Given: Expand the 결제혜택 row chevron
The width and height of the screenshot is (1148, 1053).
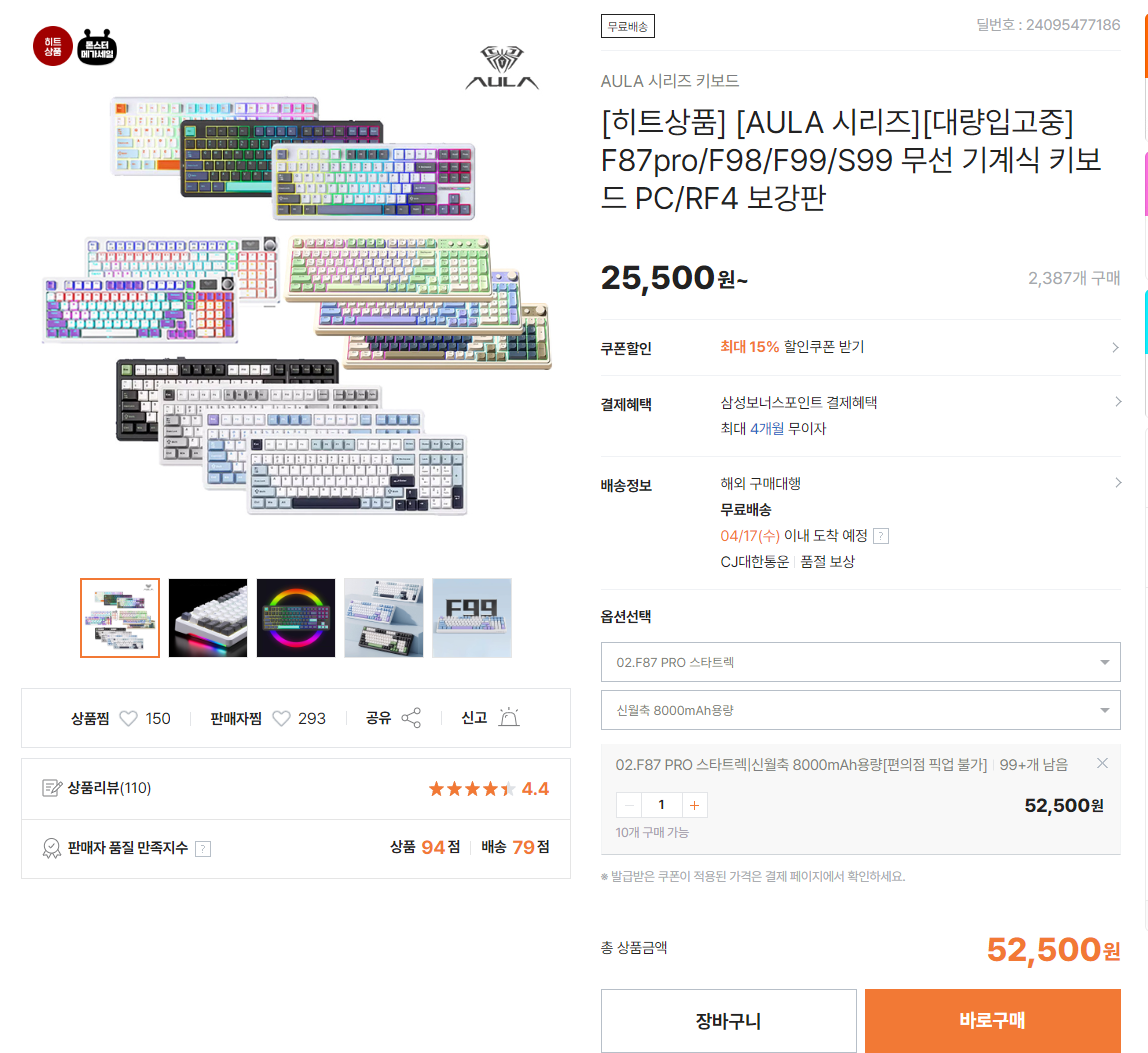Looking at the screenshot, I should [1117, 401].
